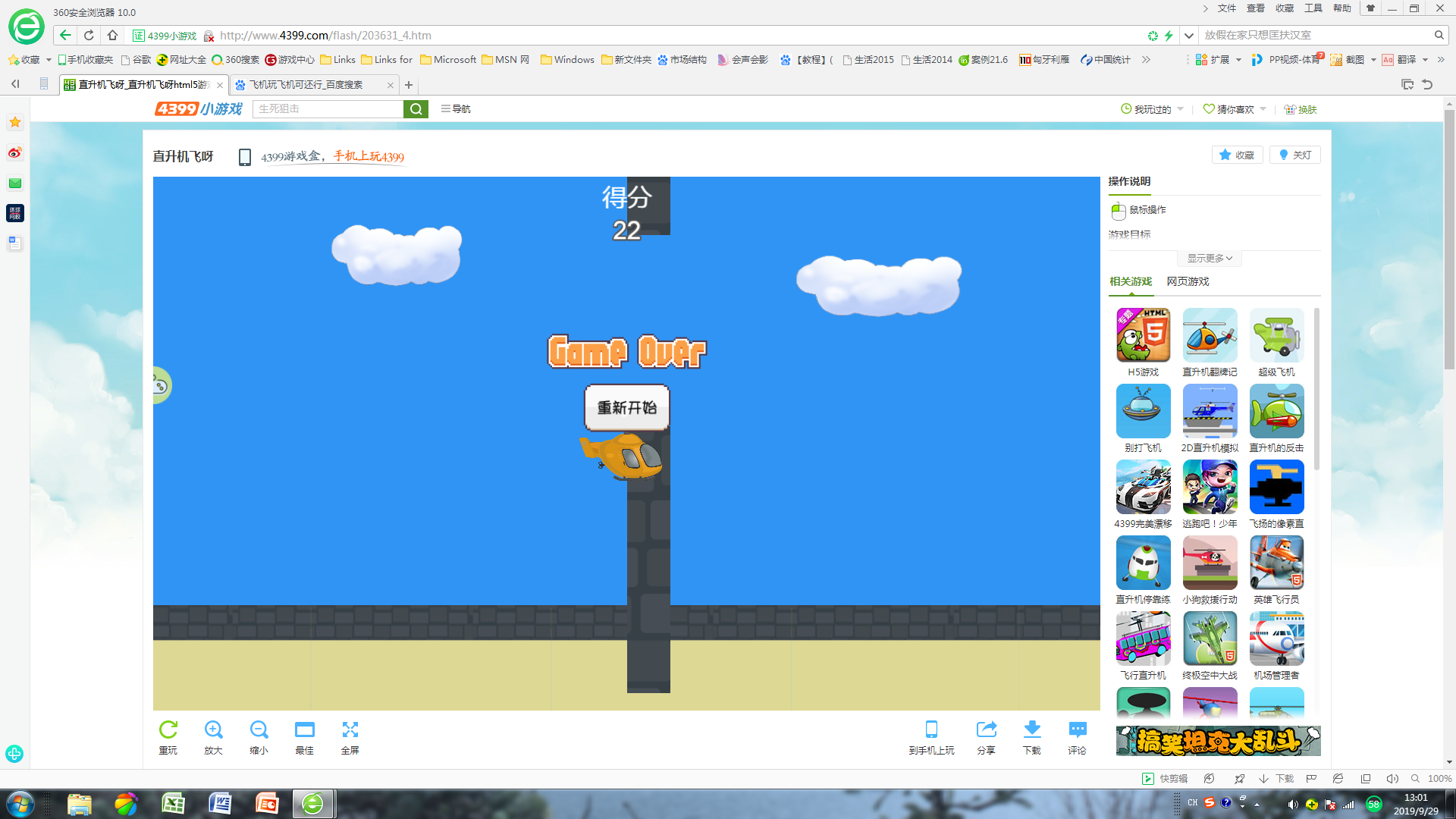Click the 重玩 replay icon
The width and height of the screenshot is (1456, 819).
pos(168,730)
